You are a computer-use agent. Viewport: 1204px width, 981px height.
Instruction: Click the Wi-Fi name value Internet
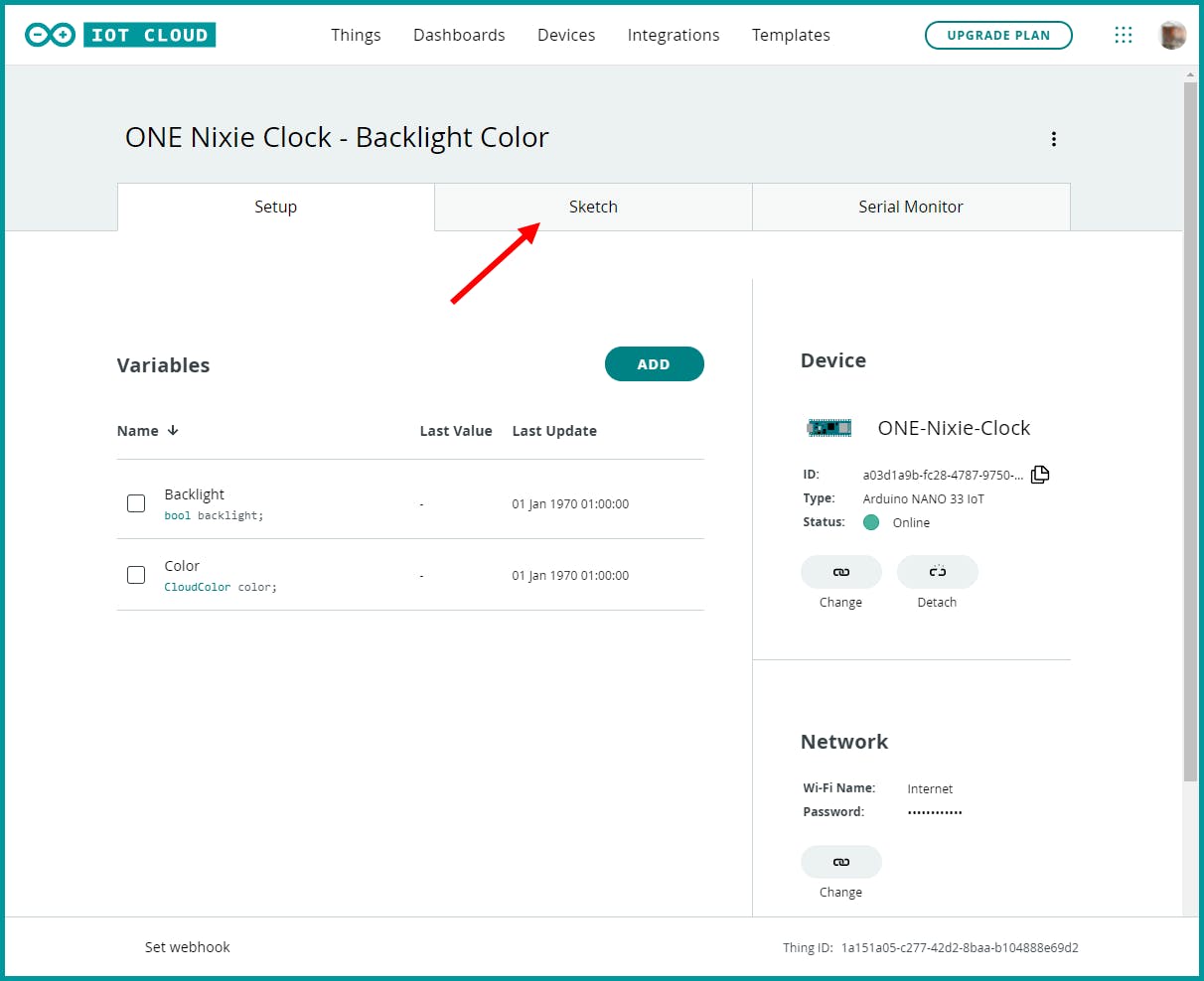click(x=930, y=788)
